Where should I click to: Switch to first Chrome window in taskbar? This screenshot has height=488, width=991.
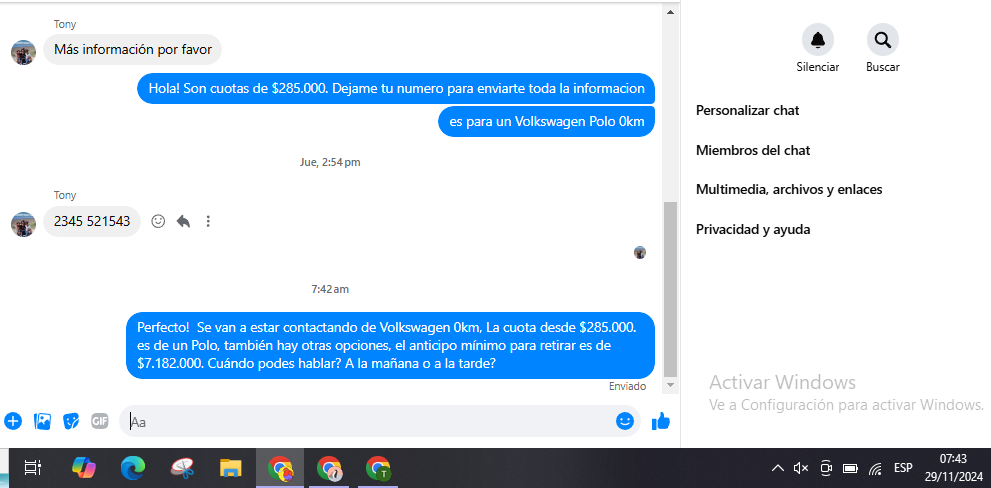pos(280,468)
